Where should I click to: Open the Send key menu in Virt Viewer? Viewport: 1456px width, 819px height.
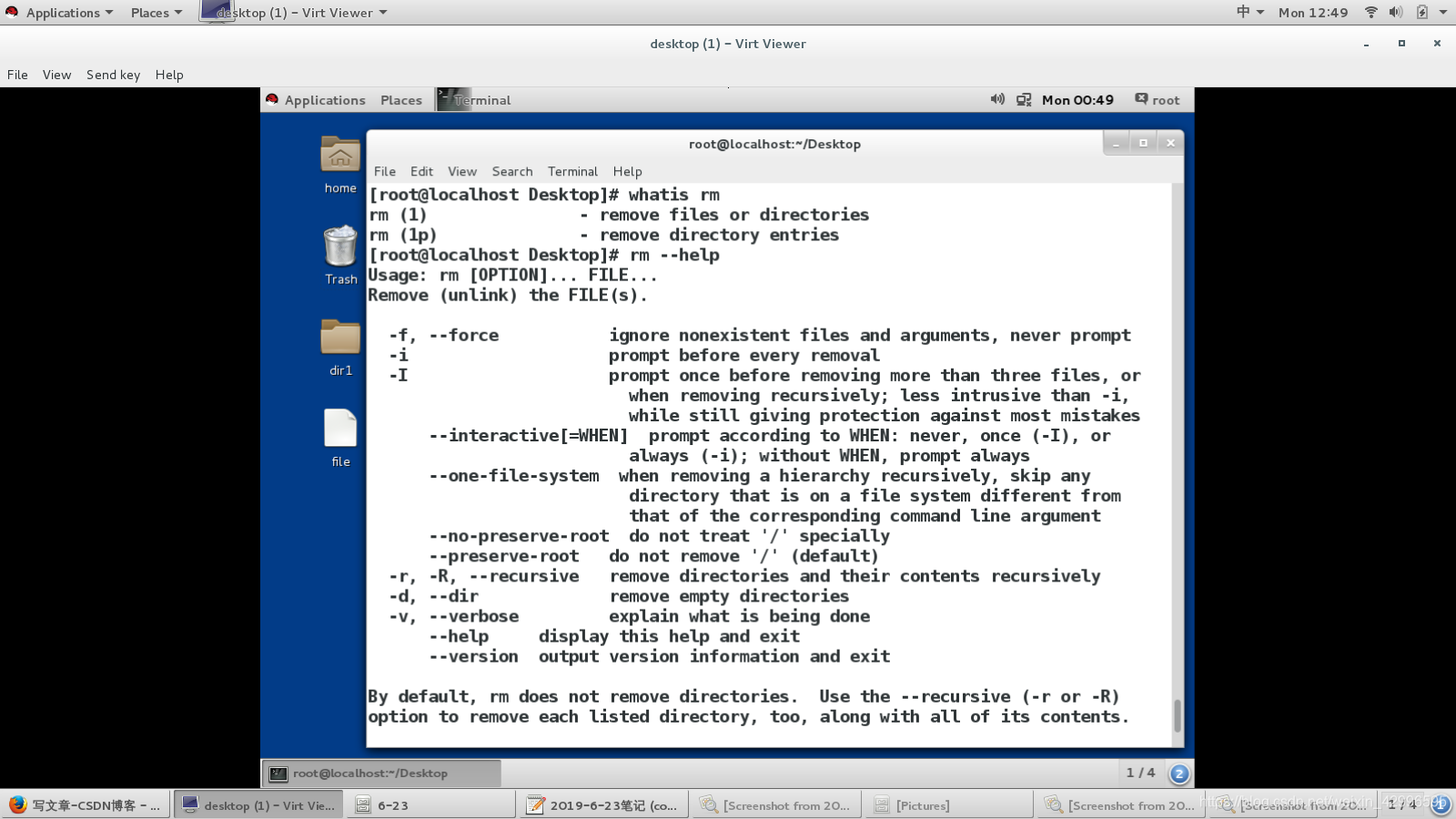[x=113, y=75]
